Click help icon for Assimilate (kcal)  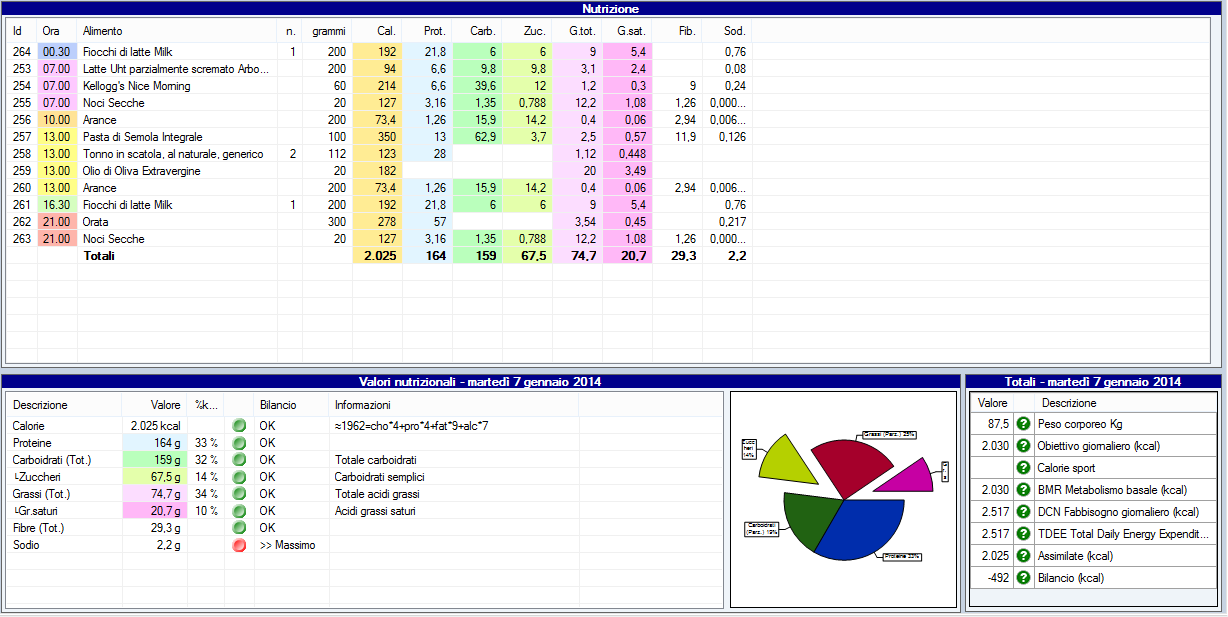(1023, 556)
